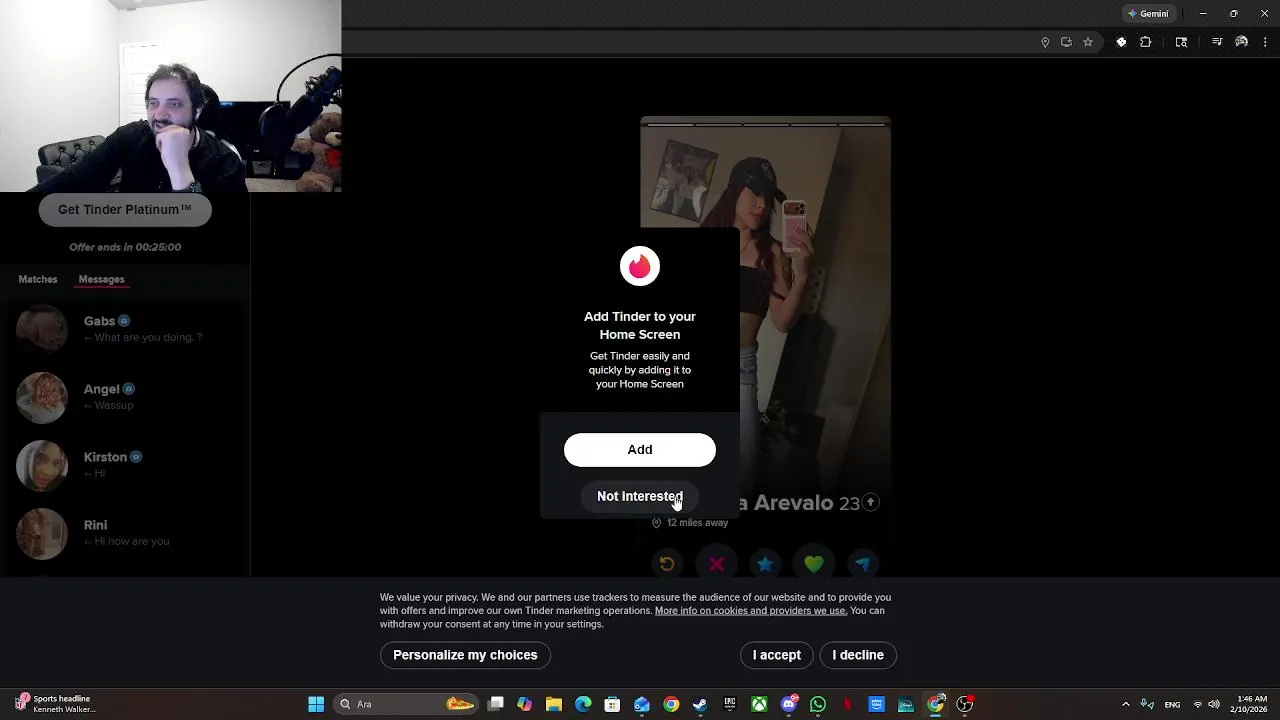Open profile info arrow next to age 23
This screenshot has width=1280, height=720.
[871, 502]
